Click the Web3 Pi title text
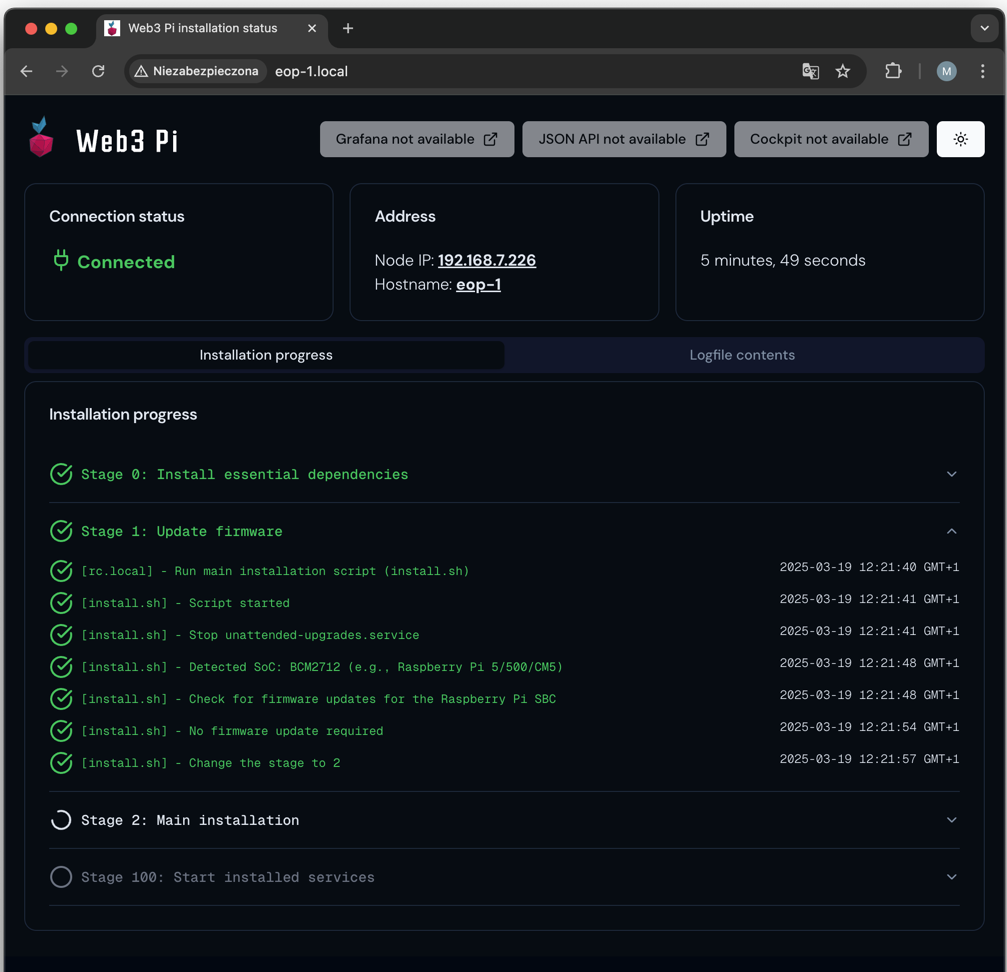 (x=127, y=141)
